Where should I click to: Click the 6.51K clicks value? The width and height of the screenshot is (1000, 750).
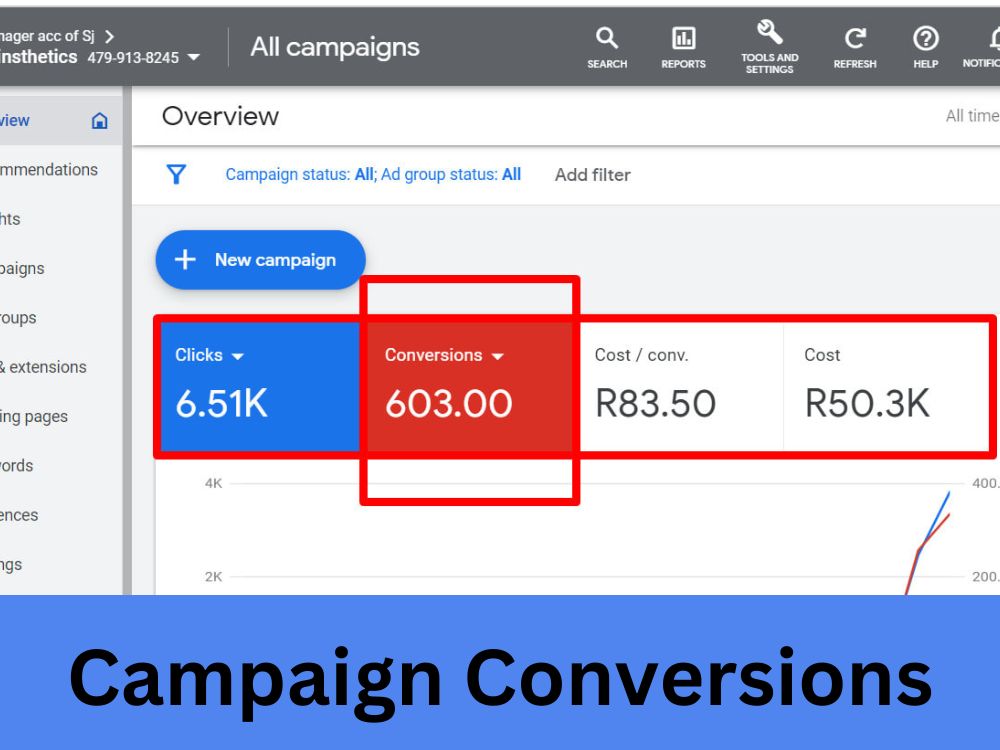coord(221,403)
